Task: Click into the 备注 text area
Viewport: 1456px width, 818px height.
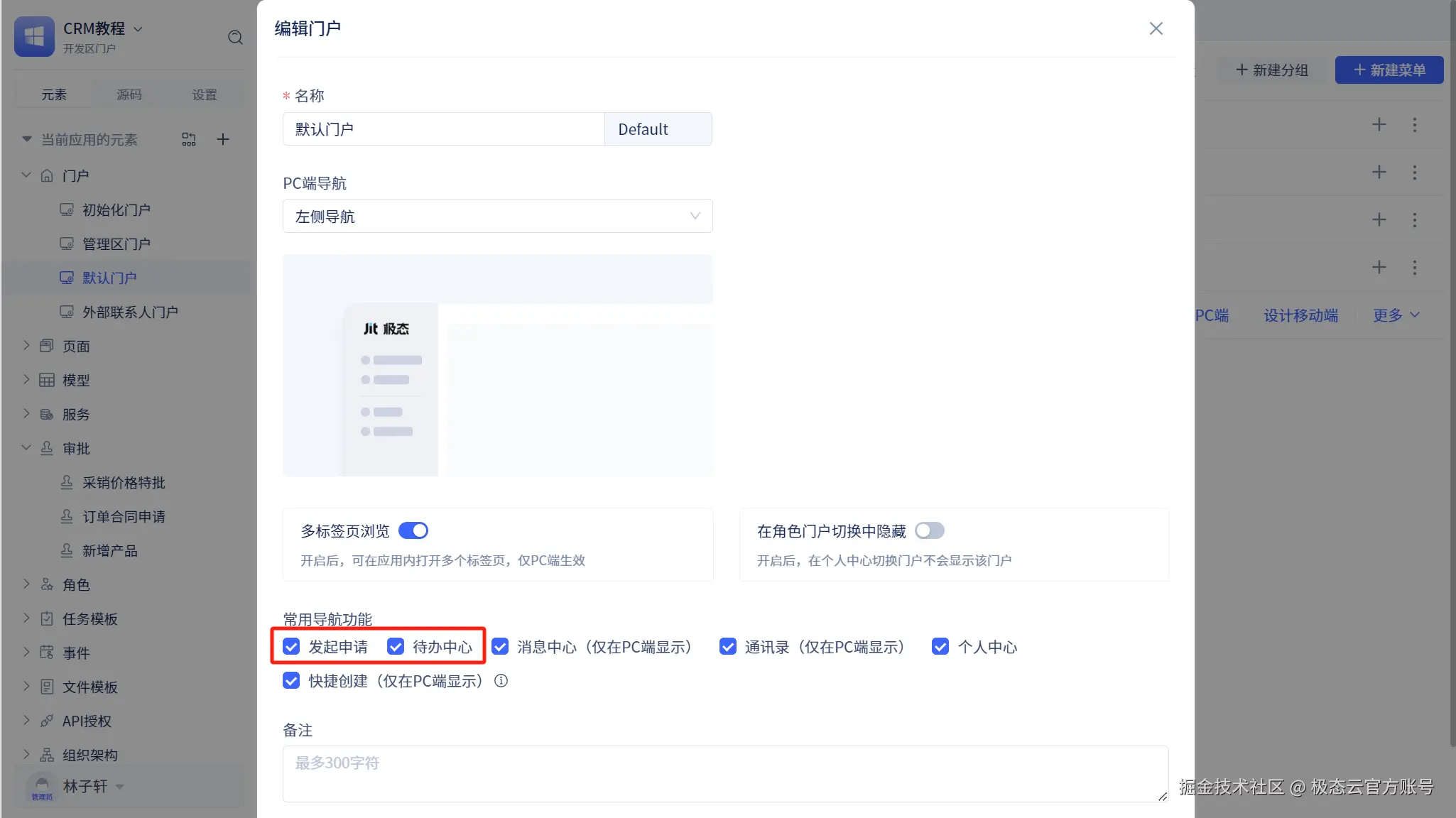Action: (724, 773)
